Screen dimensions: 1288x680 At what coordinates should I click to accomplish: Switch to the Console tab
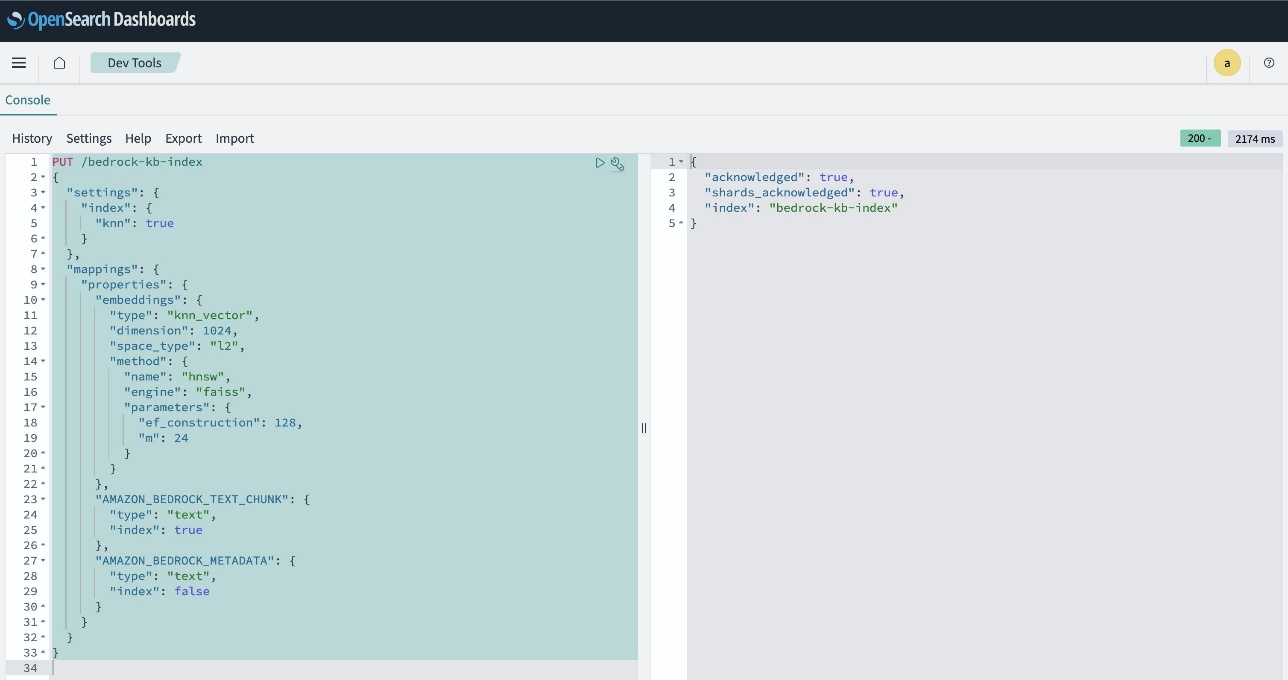click(28, 100)
